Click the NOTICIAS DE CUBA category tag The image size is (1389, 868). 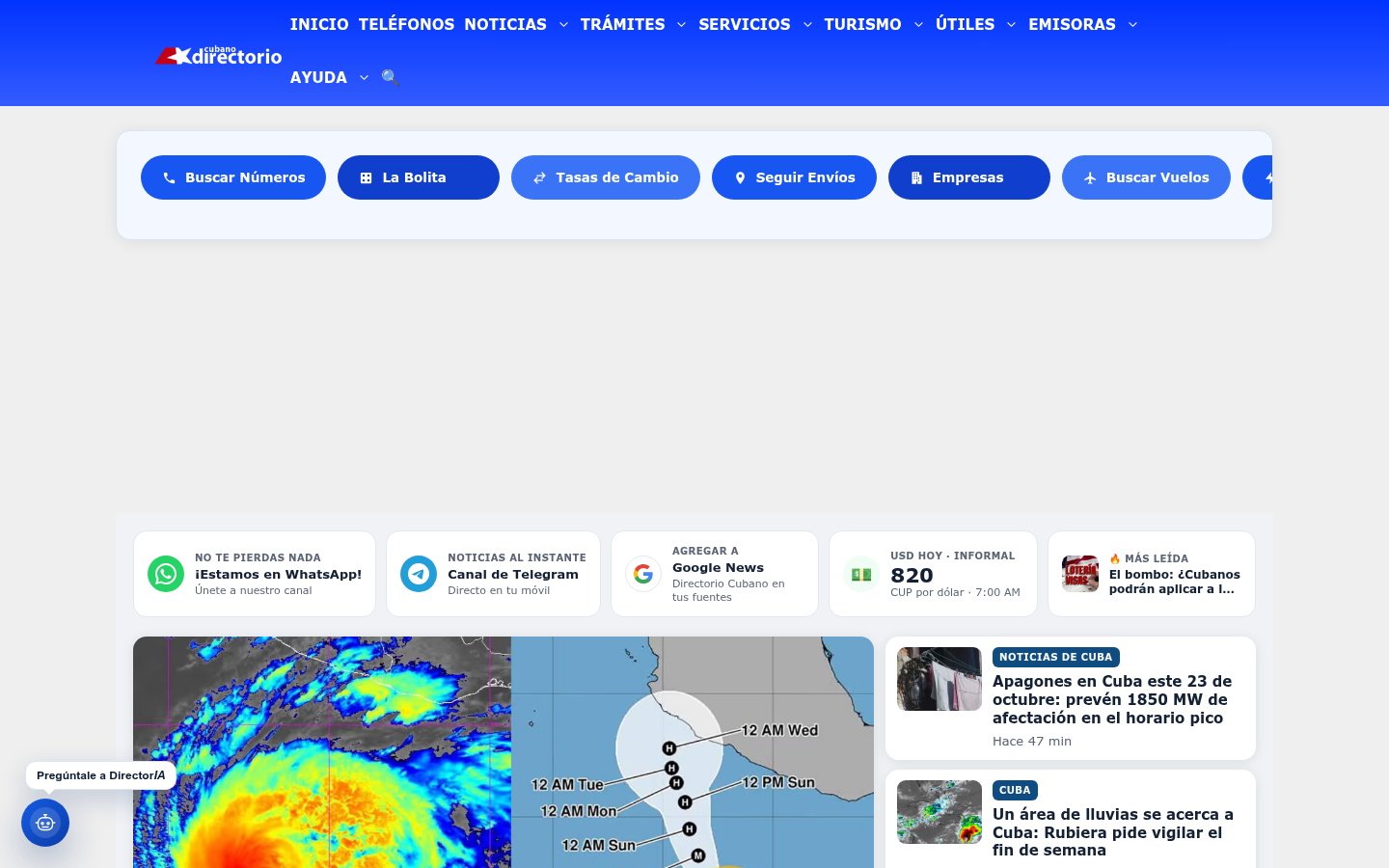coord(1056,657)
